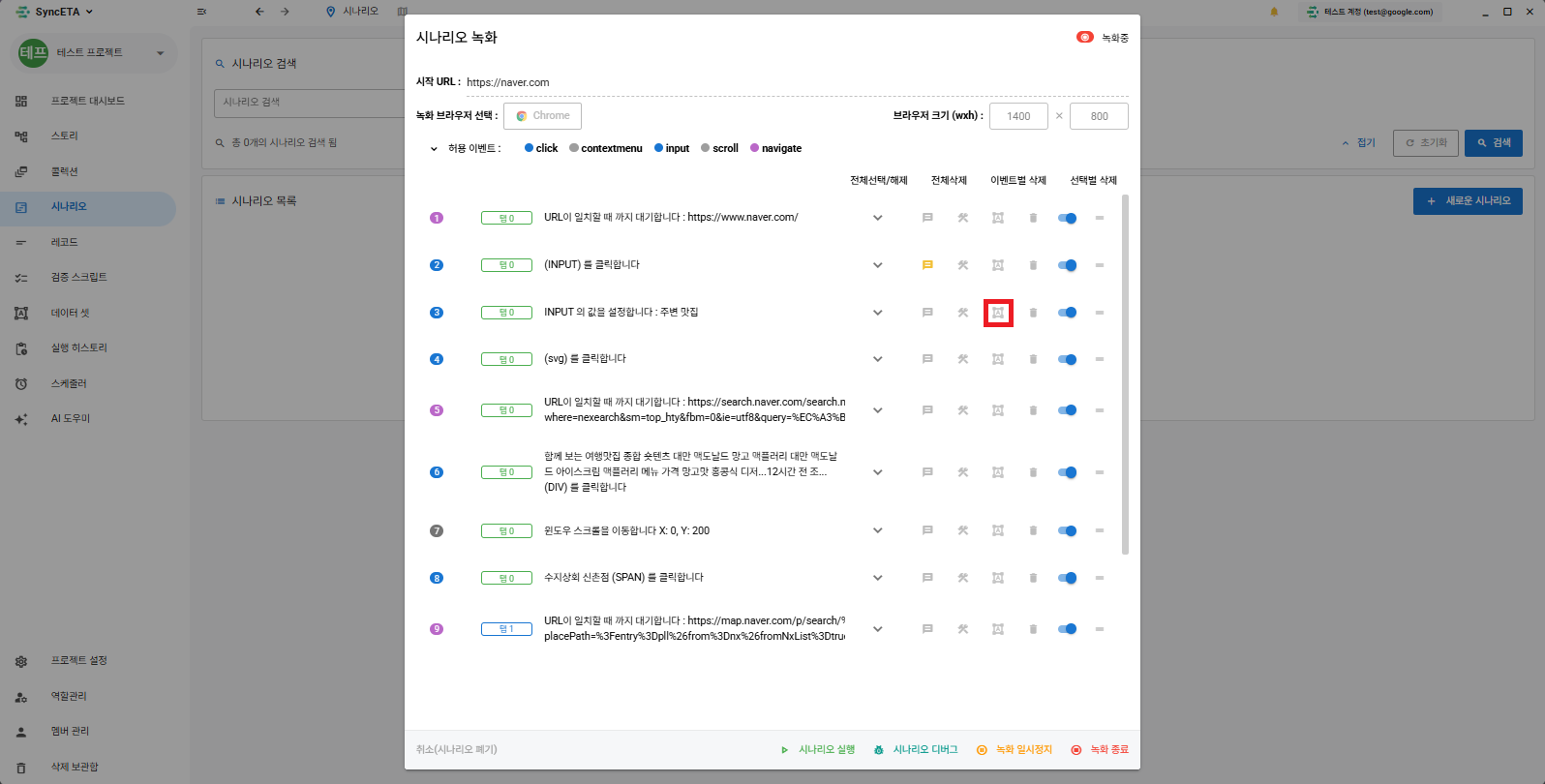1545x784 pixels.
Task: Delete the (INPUT) click step with its trash icon
Action: pos(1033,265)
